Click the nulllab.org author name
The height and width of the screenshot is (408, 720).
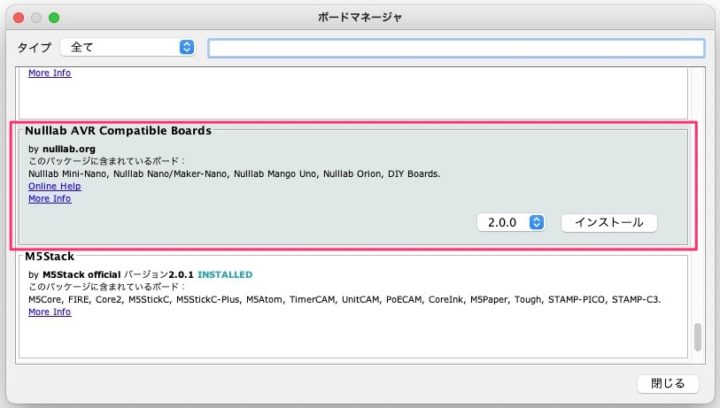click(x=69, y=148)
